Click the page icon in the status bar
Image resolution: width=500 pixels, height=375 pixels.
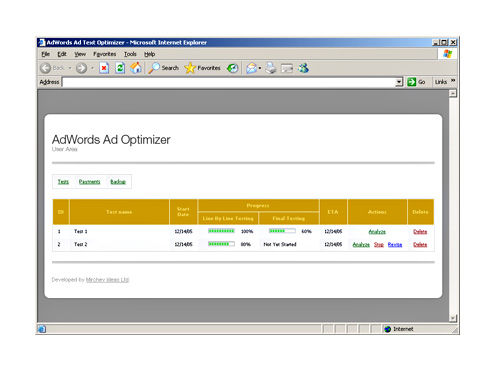42,329
